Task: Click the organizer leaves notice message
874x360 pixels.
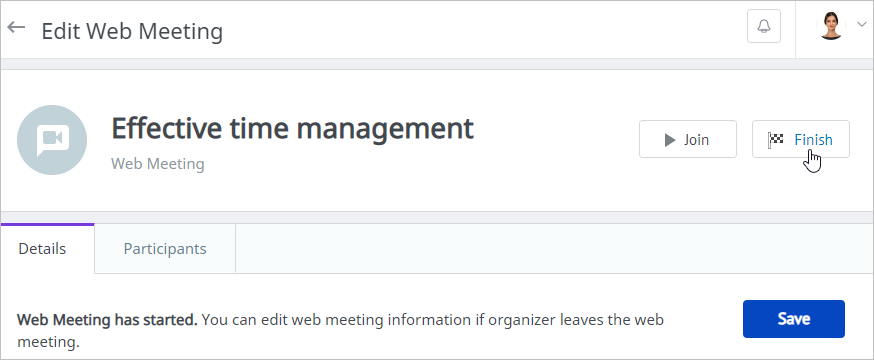Action: click(341, 331)
